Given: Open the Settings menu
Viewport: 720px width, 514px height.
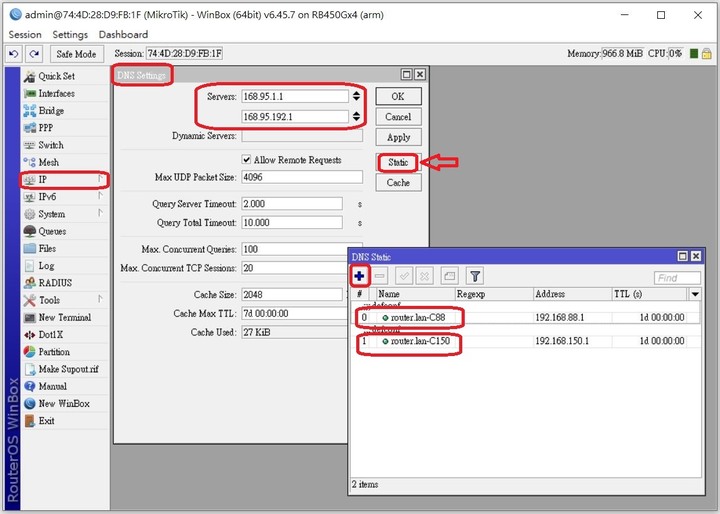Looking at the screenshot, I should [x=70, y=34].
